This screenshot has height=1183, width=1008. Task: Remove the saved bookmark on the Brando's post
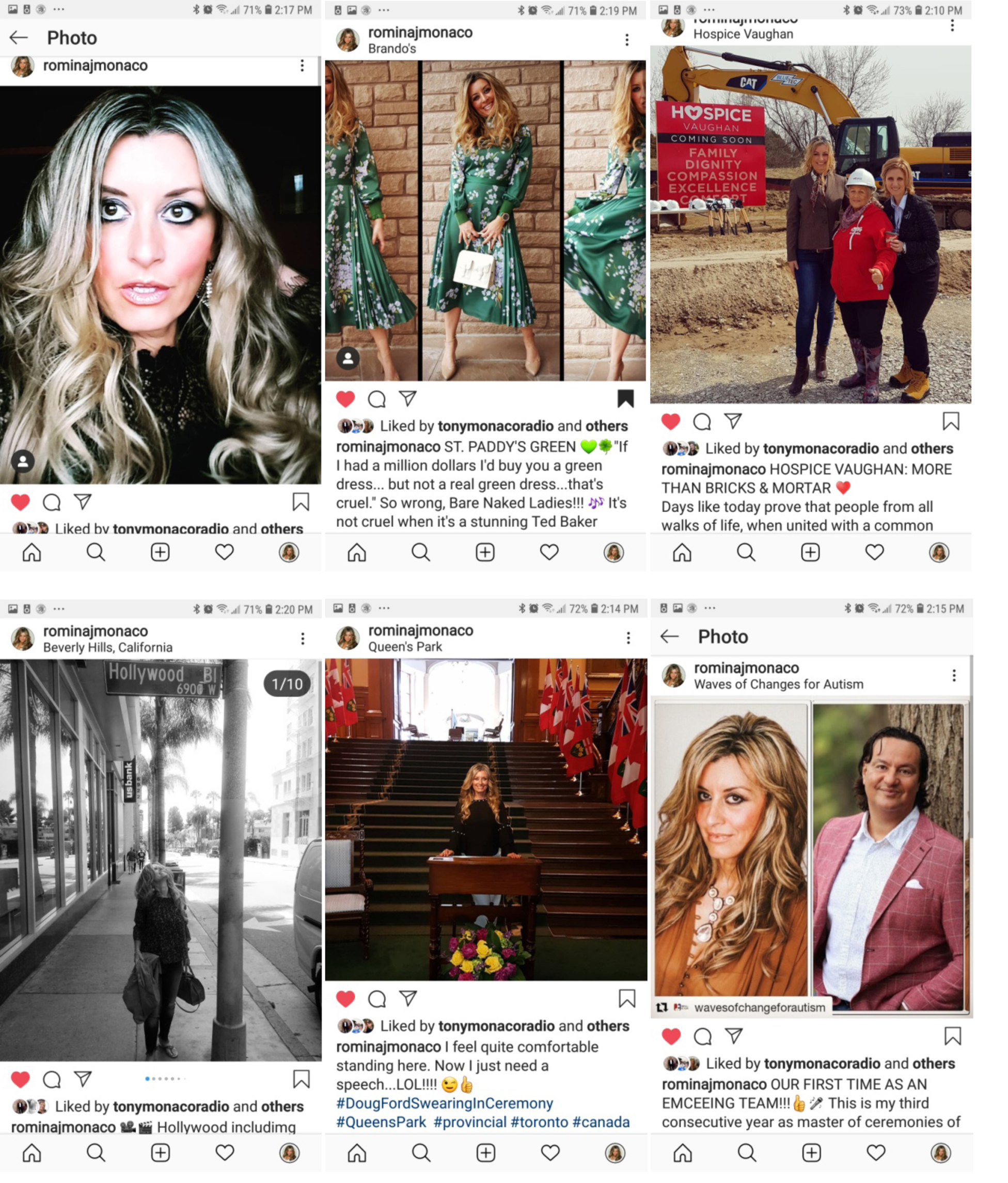tap(626, 398)
